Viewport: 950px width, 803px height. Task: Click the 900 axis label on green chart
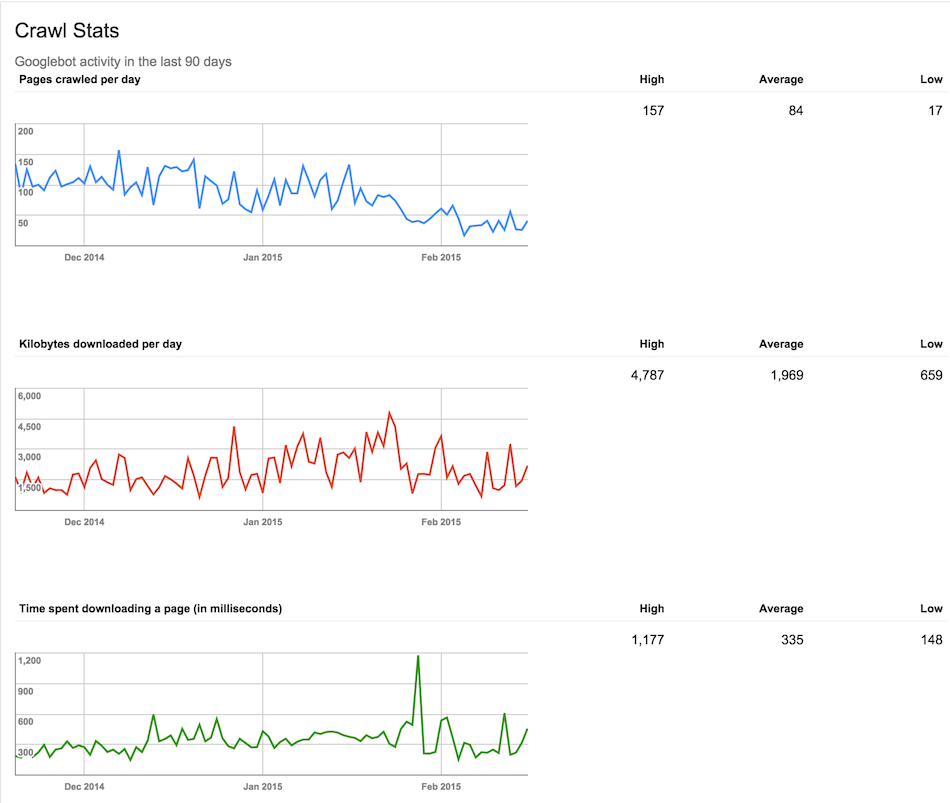point(25,691)
